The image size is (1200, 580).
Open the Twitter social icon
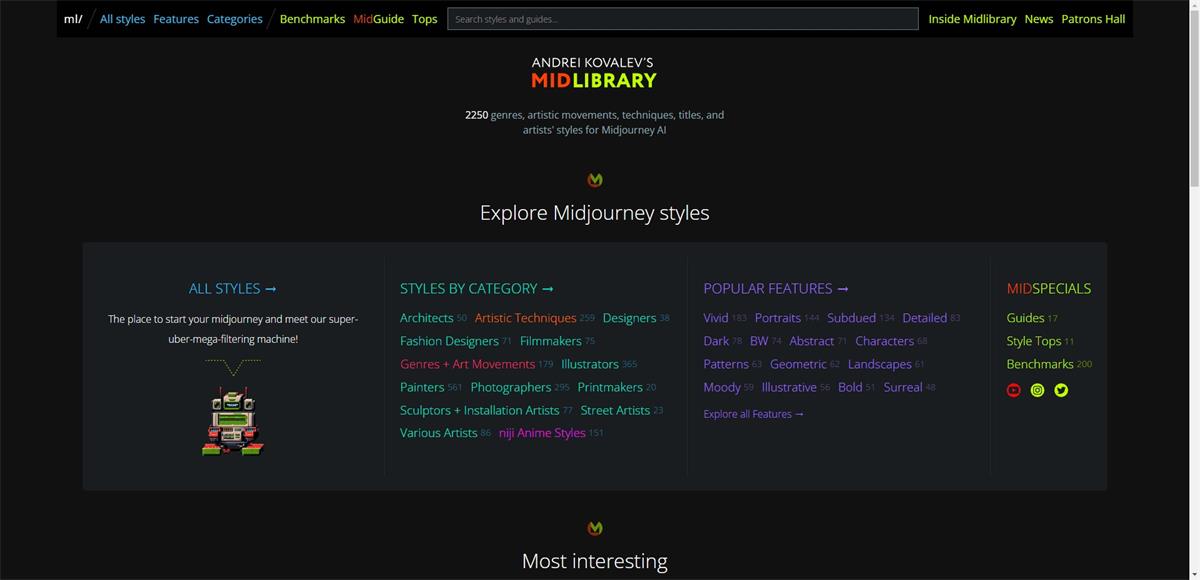[x=1061, y=390]
